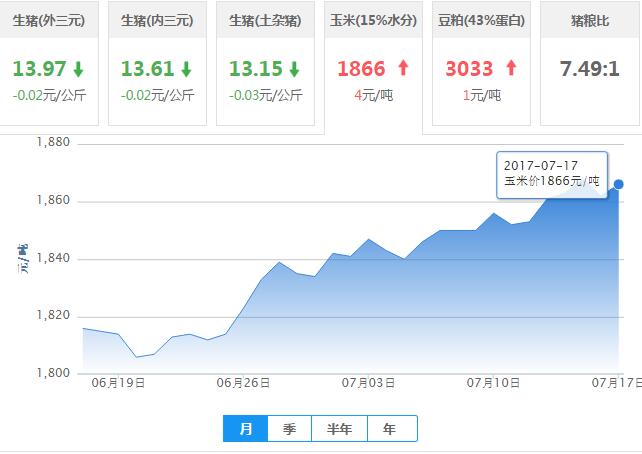Click the 07月10日 x-axis label

(493, 383)
